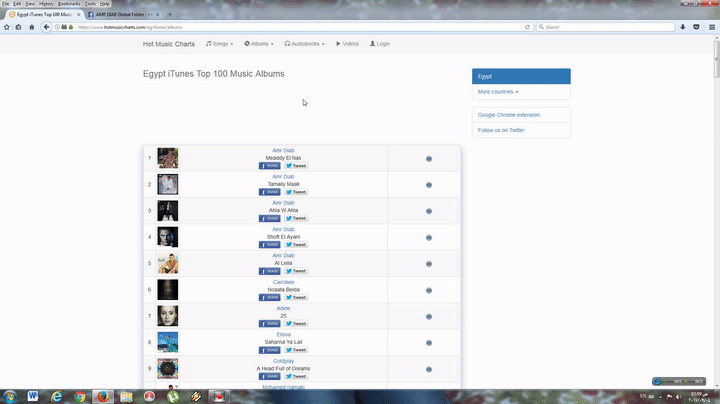Click the browser home icon
This screenshot has width=720, height=404.
32,27
